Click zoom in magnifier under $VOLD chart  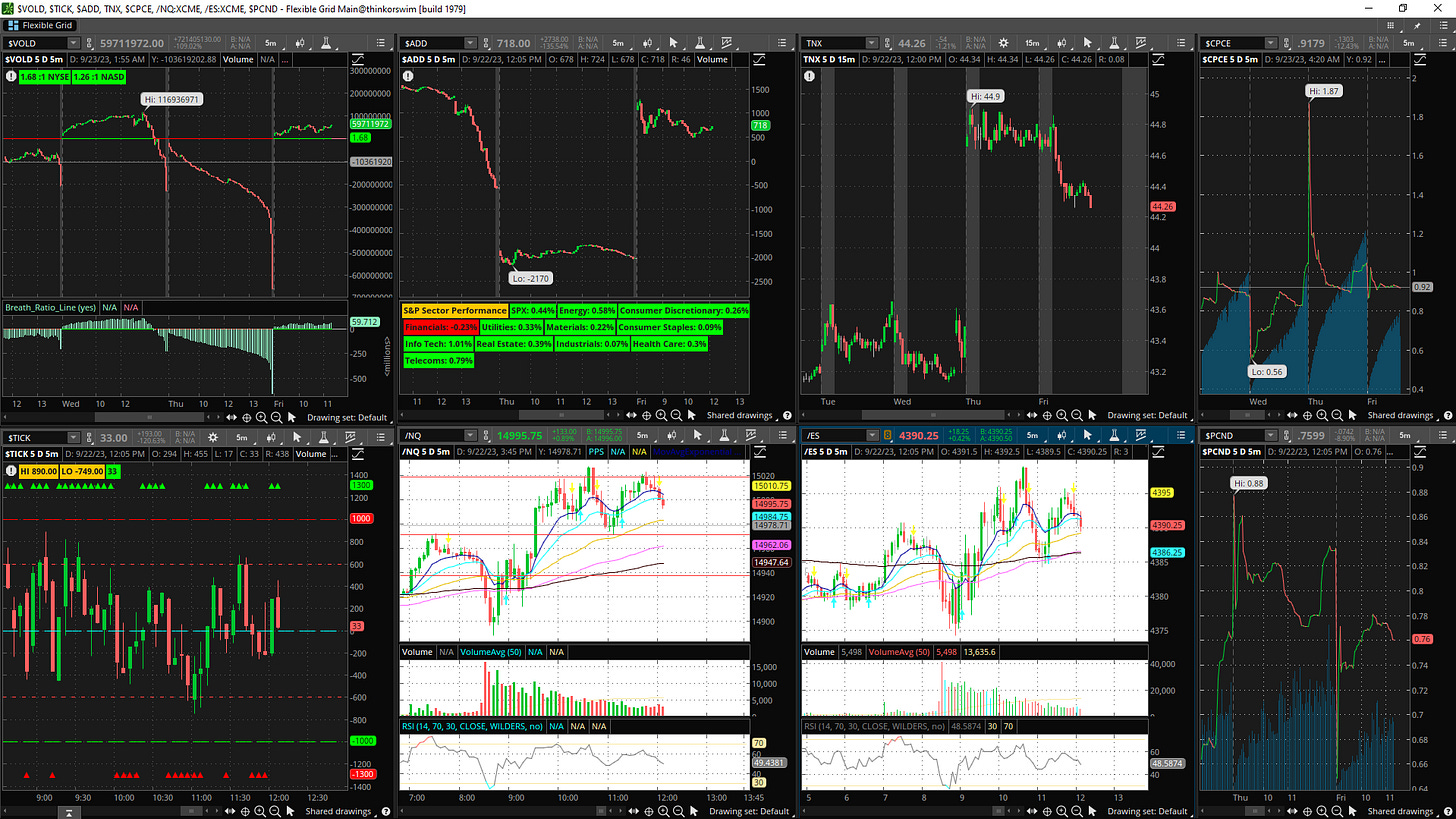click(261, 416)
